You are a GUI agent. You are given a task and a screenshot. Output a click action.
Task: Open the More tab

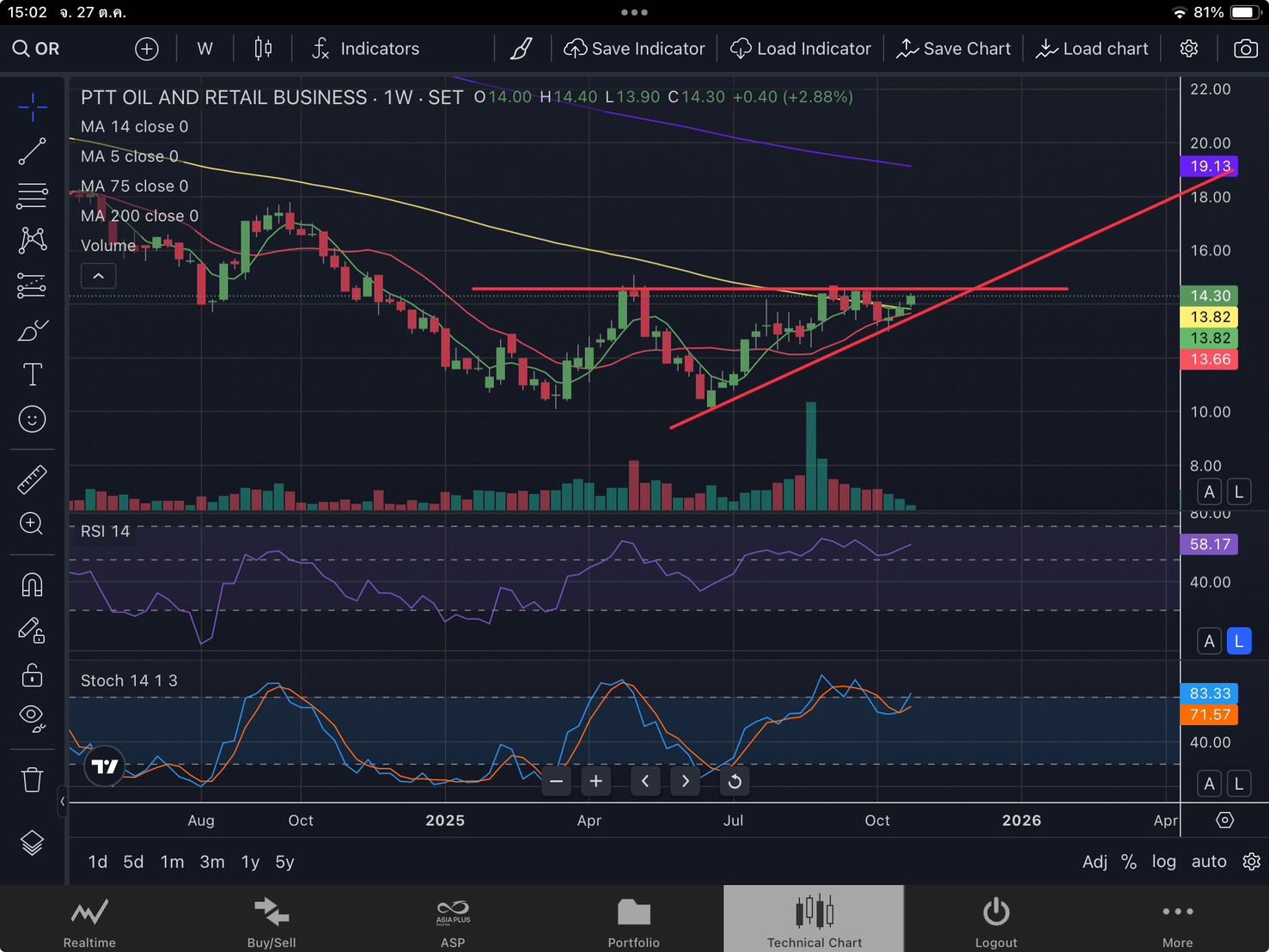[x=1178, y=919]
